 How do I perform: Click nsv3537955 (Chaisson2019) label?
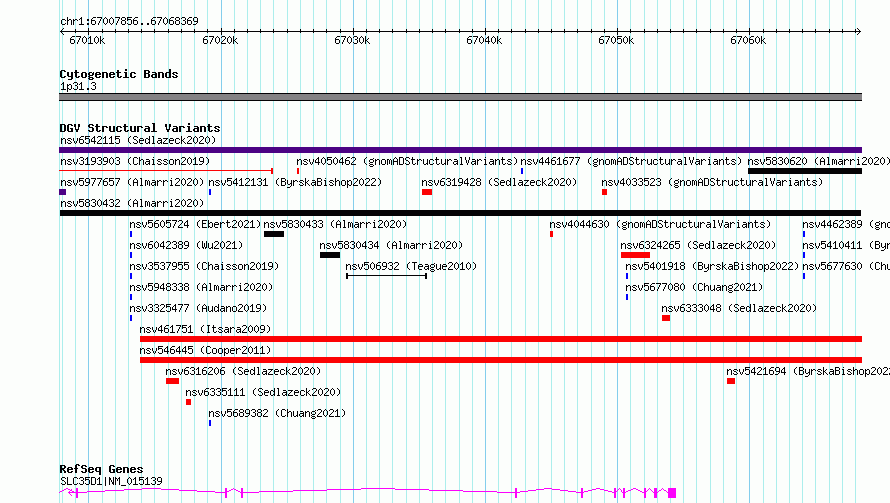pos(204,266)
